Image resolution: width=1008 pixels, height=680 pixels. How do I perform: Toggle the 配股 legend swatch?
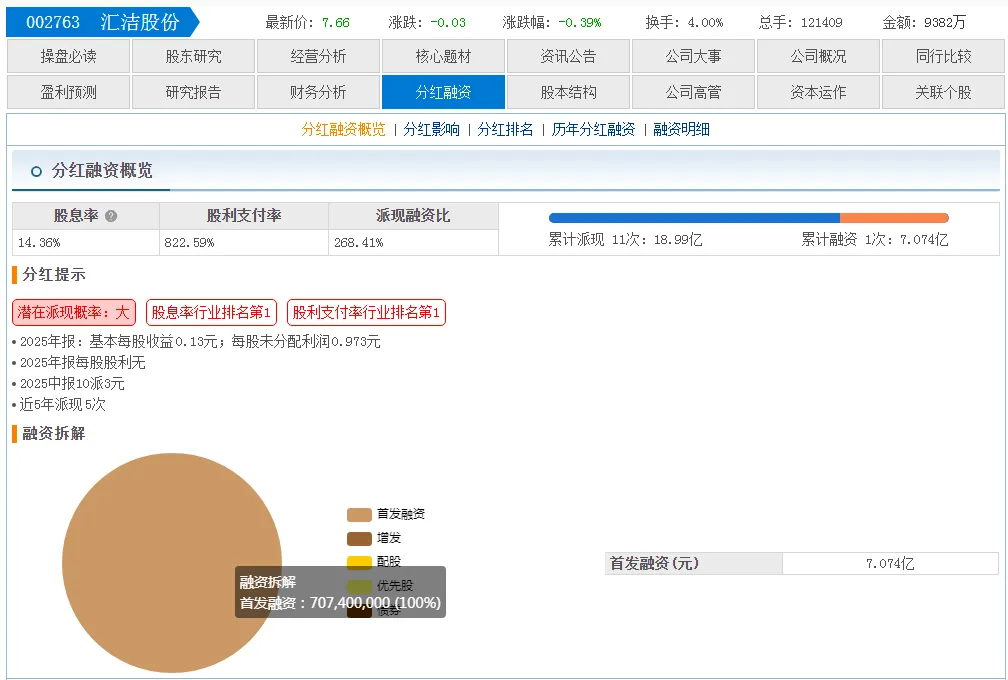pyautogui.click(x=359, y=562)
